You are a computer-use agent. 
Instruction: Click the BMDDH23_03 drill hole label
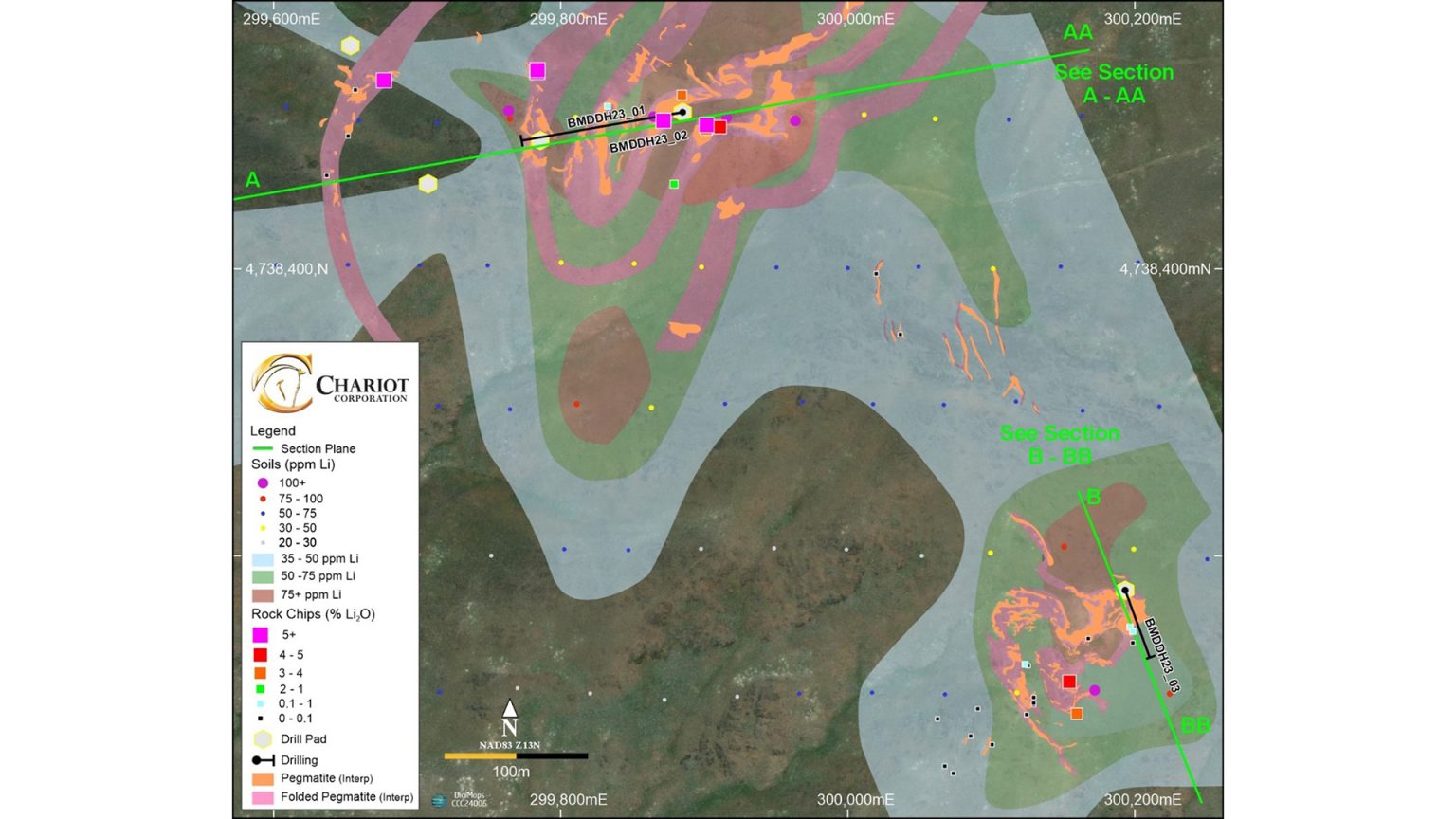1162,655
